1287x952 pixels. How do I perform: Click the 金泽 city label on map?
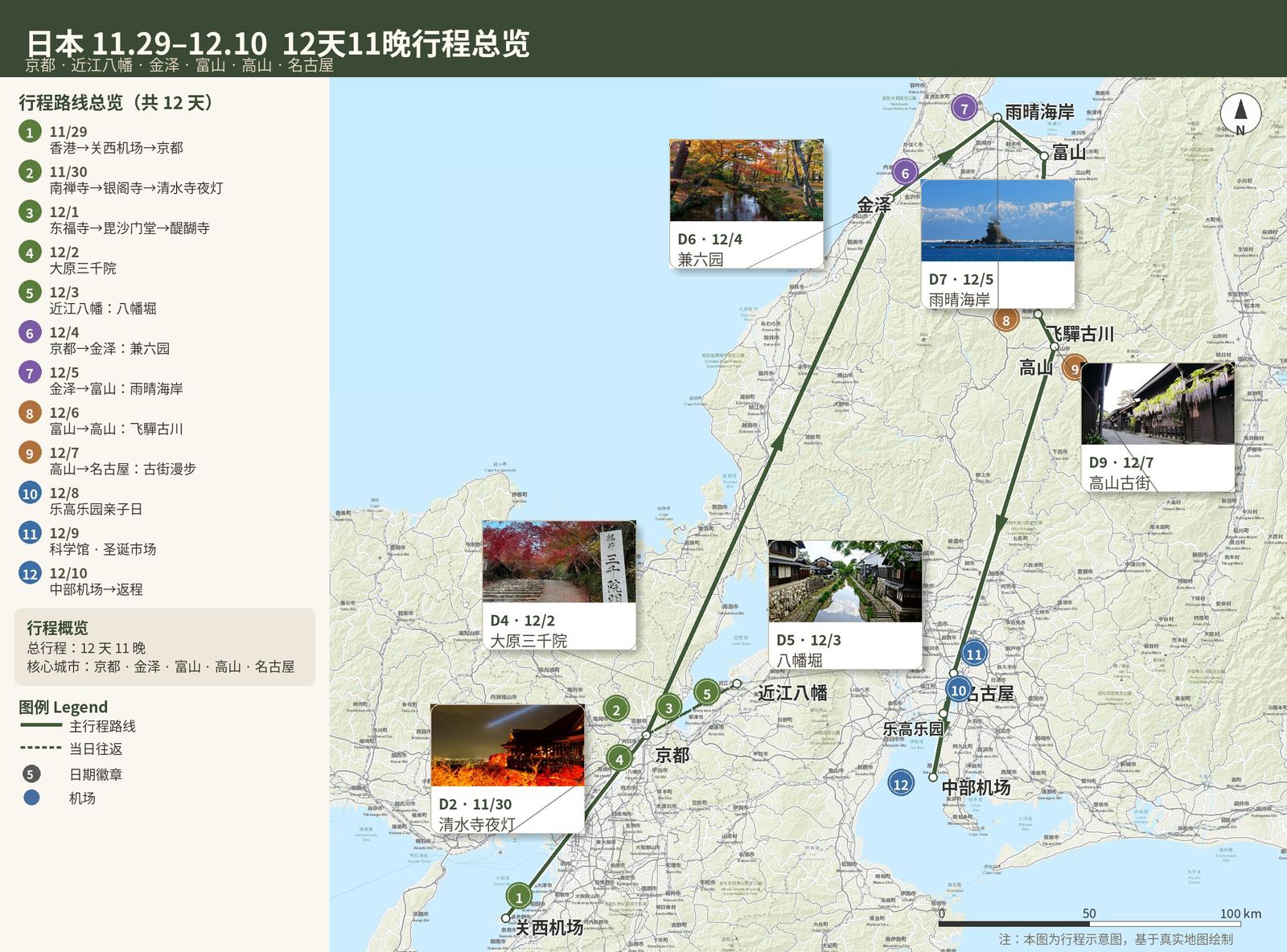tap(874, 205)
